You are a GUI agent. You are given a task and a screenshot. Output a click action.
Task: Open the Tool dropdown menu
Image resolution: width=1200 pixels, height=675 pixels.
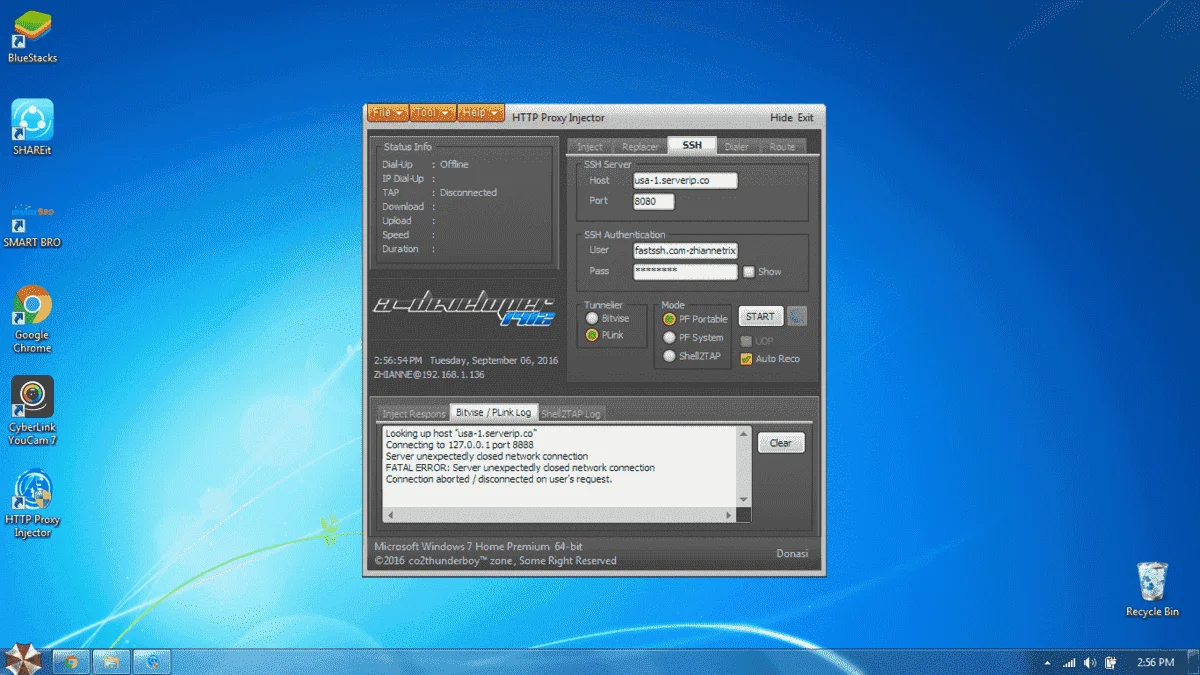coord(433,113)
